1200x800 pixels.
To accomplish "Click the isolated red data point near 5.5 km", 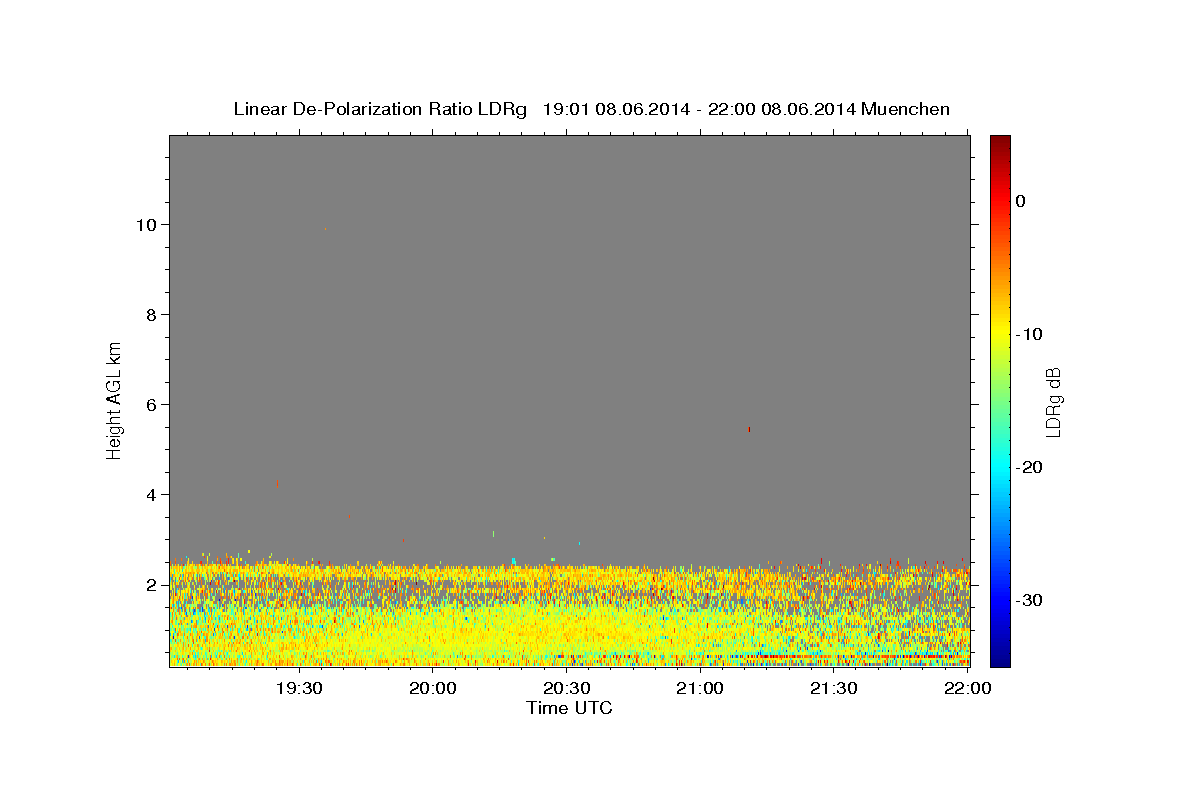I will tap(749, 429).
